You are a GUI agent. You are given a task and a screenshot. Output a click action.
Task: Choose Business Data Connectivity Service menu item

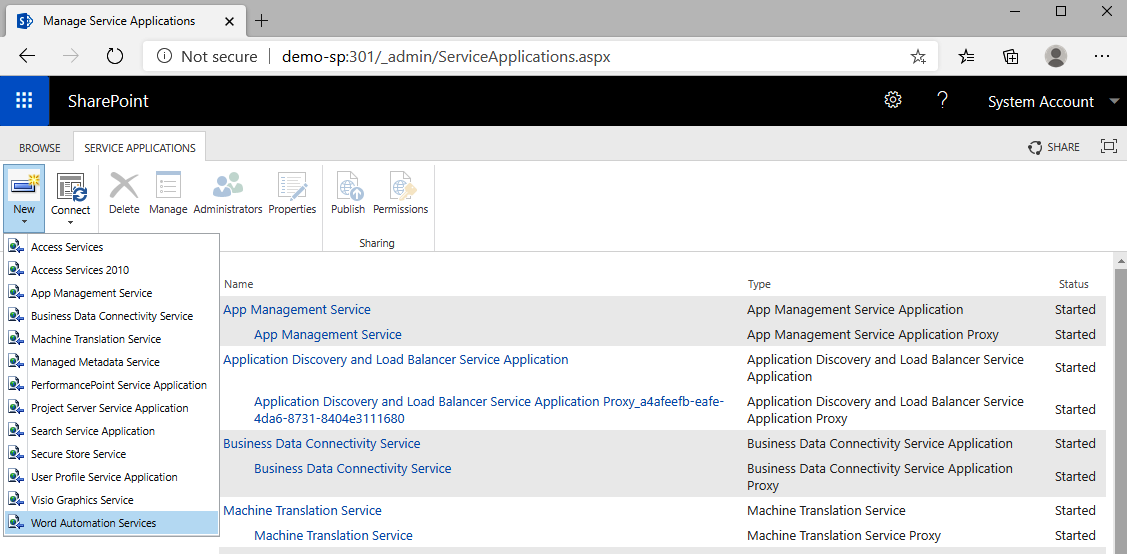(x=111, y=316)
